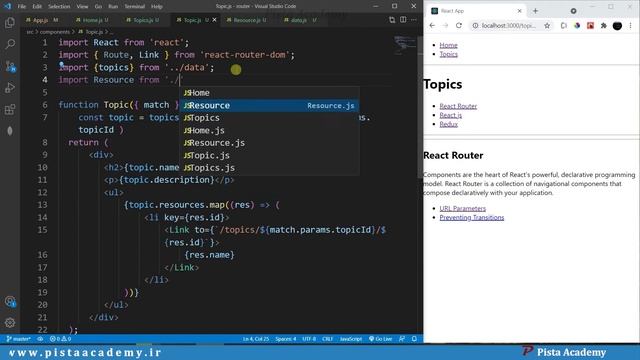This screenshot has width=640, height=360.
Task: Select Home.js suggestion in autocomplete
Action: (269, 131)
